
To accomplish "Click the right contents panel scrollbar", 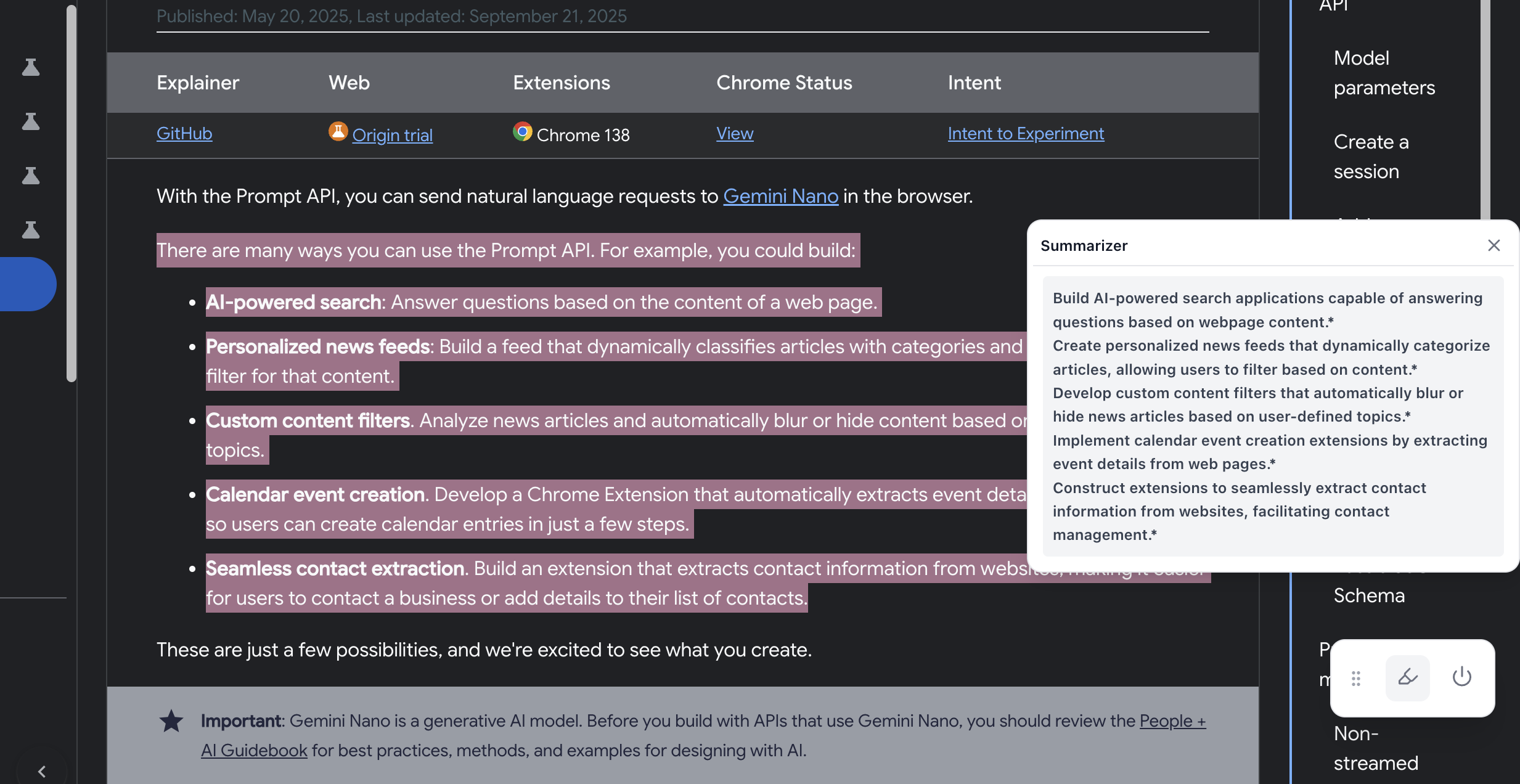I will [1485, 110].
